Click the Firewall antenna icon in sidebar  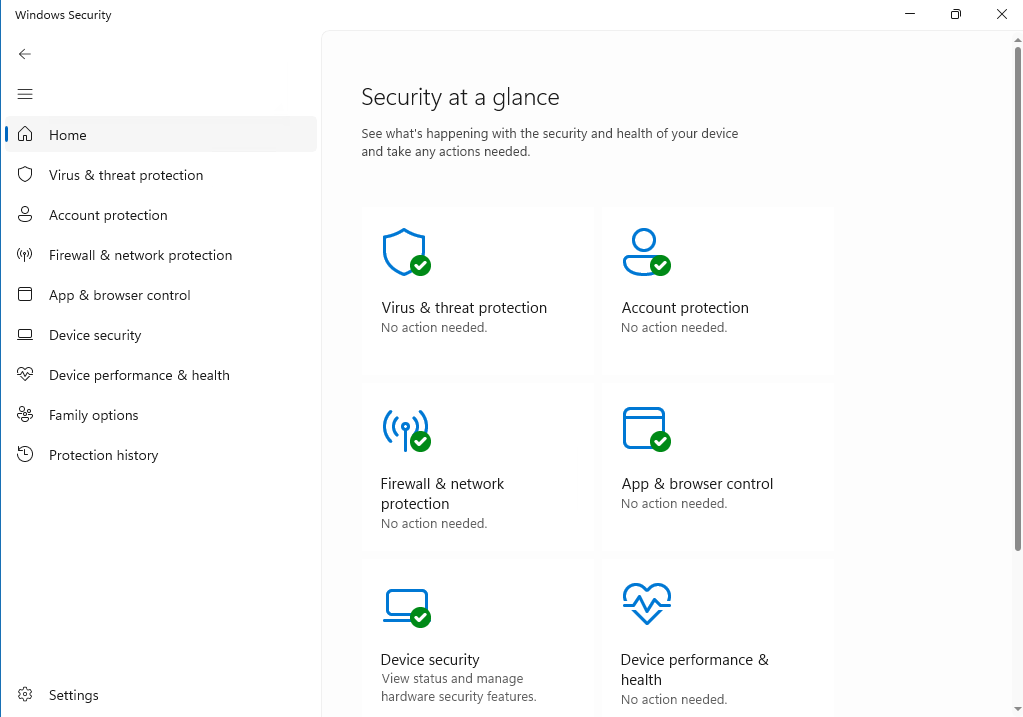click(x=26, y=255)
